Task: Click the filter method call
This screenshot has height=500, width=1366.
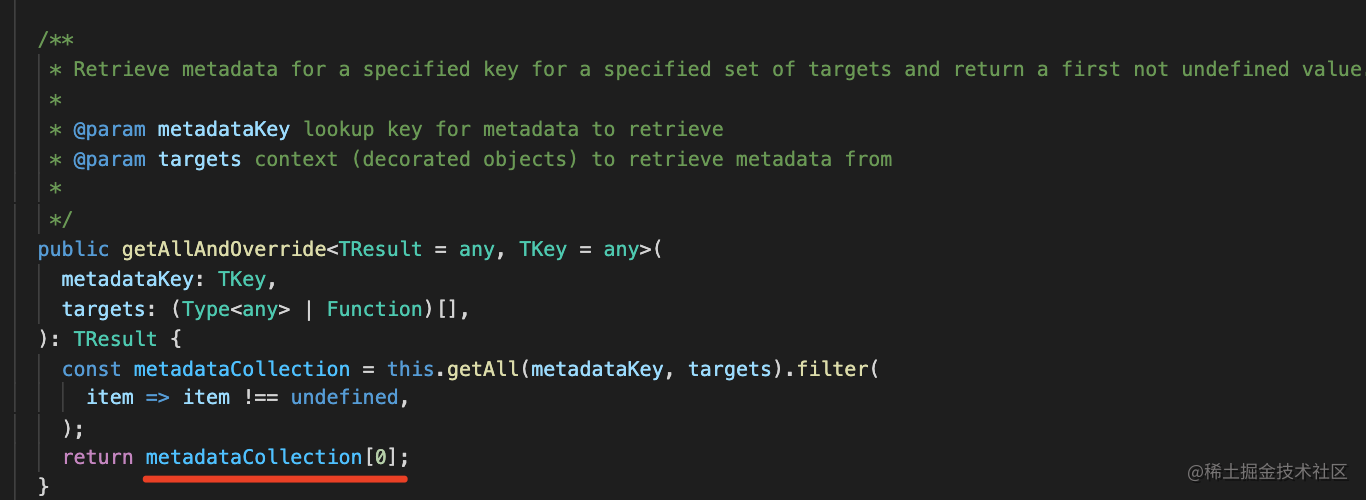Action: pyautogui.click(x=833, y=369)
